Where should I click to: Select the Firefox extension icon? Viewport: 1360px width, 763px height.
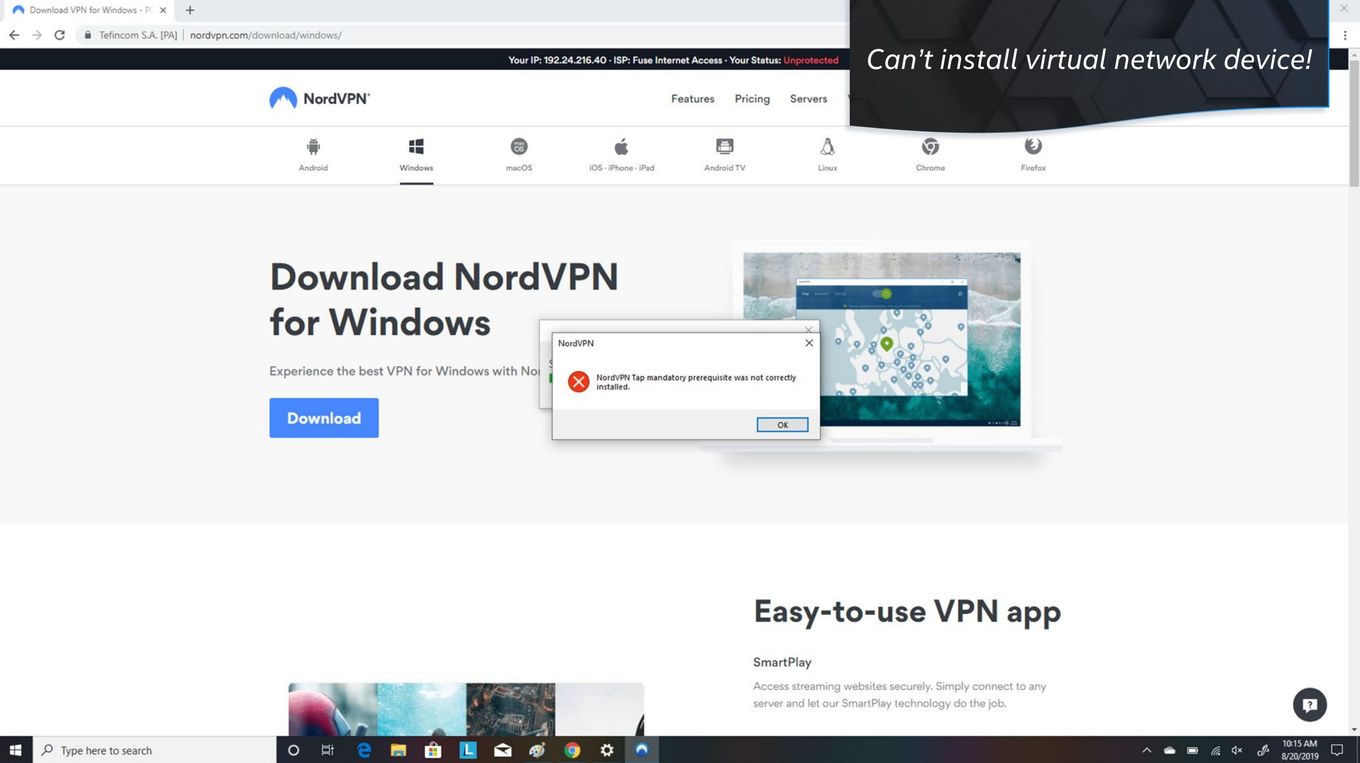pos(1033,147)
